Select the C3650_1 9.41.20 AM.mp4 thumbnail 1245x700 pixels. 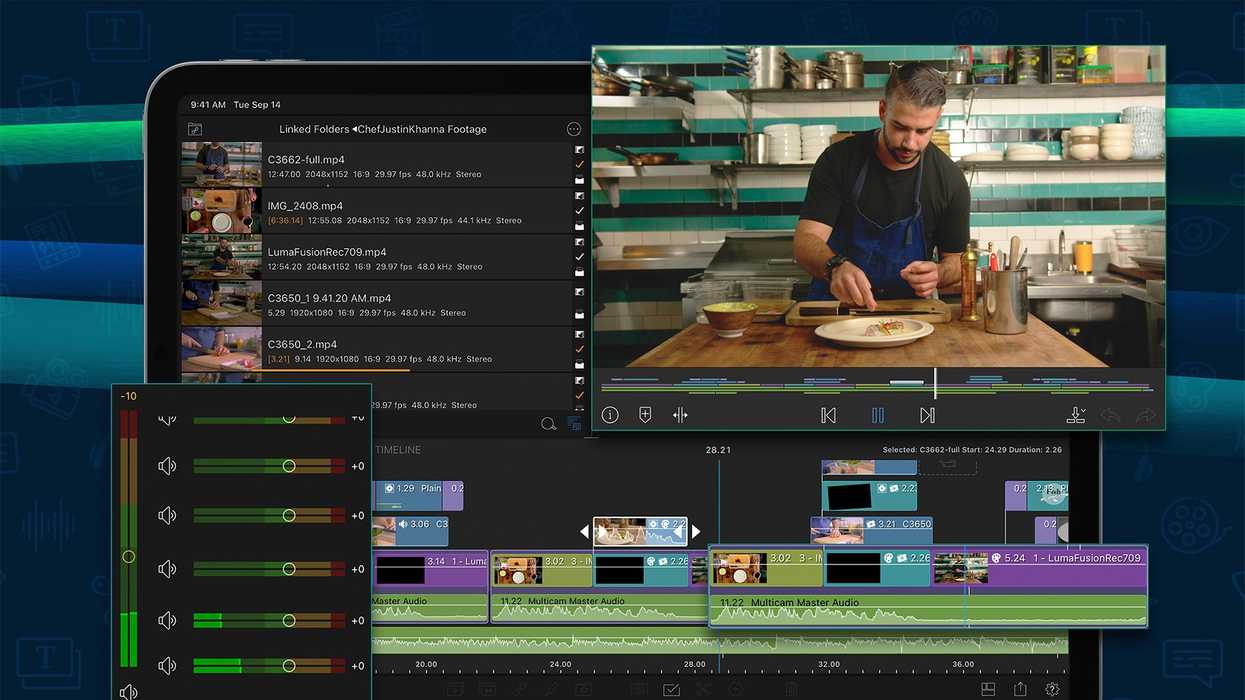pyautogui.click(x=221, y=302)
